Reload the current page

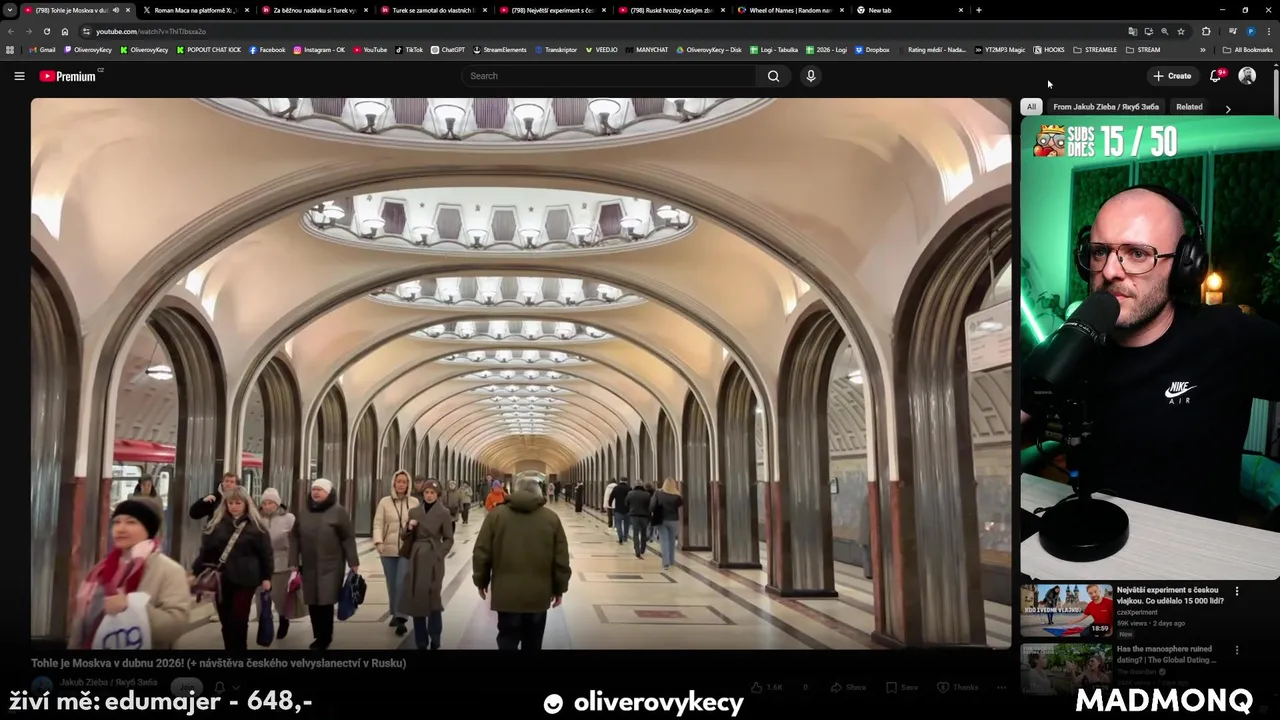click(46, 31)
